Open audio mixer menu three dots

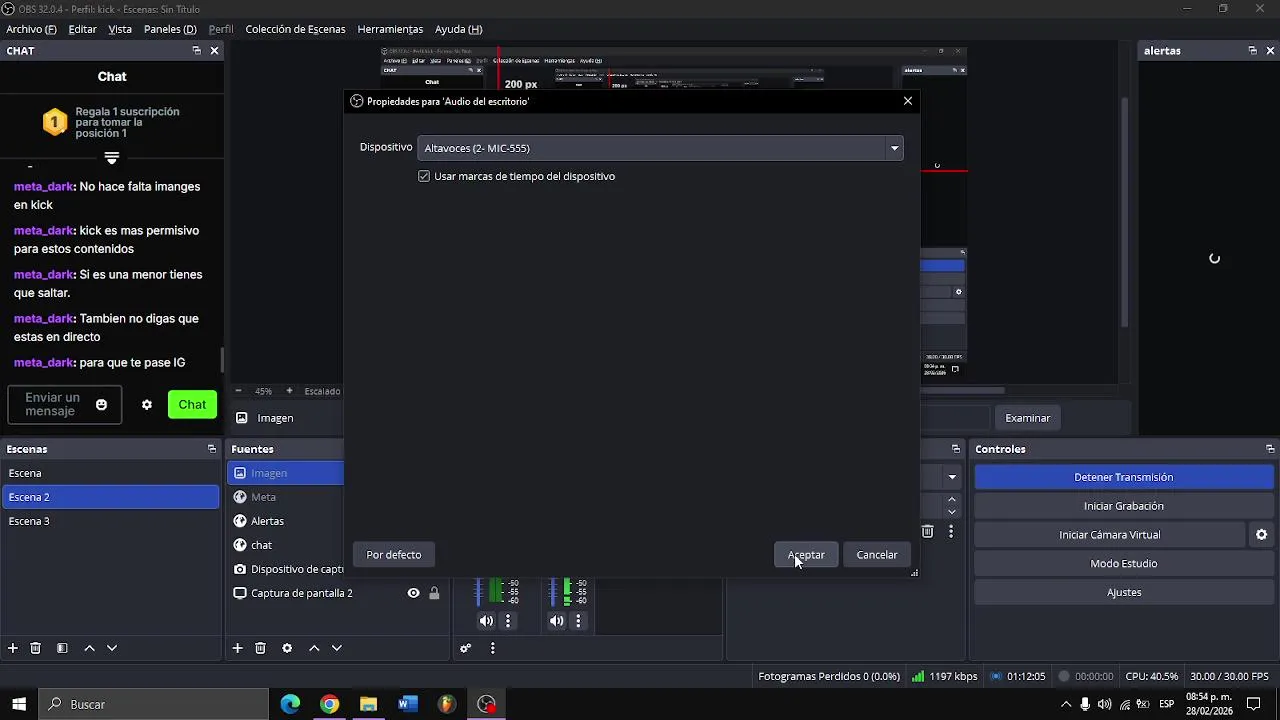(492, 648)
